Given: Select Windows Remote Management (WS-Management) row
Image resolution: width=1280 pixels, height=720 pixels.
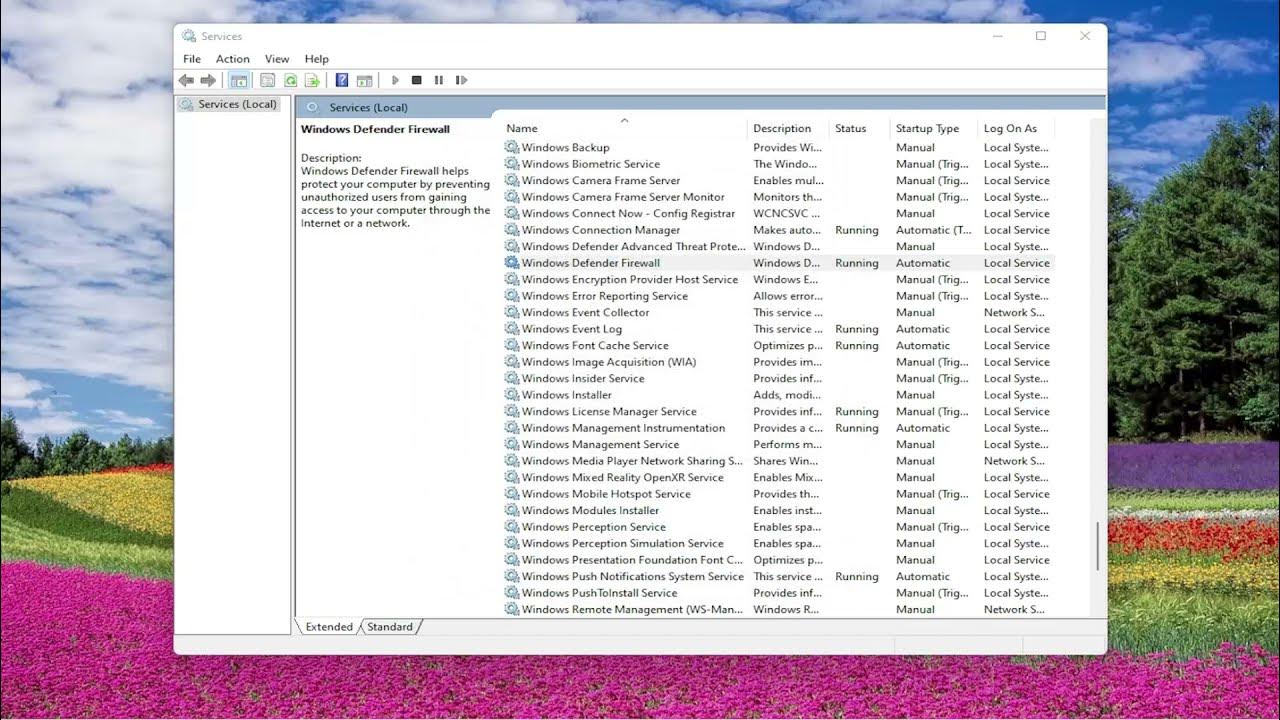Looking at the screenshot, I should pos(778,609).
